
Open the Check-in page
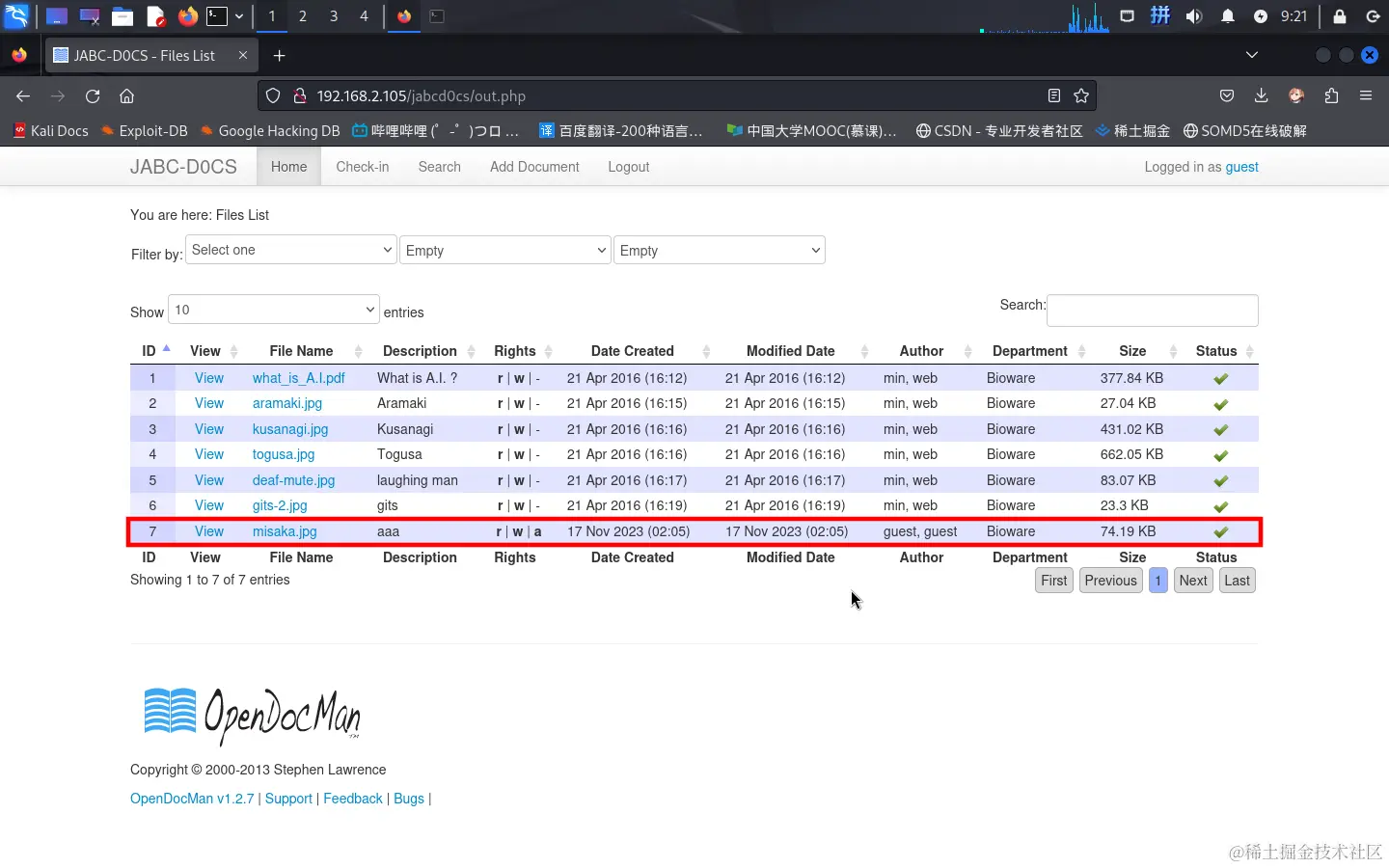[x=363, y=167]
